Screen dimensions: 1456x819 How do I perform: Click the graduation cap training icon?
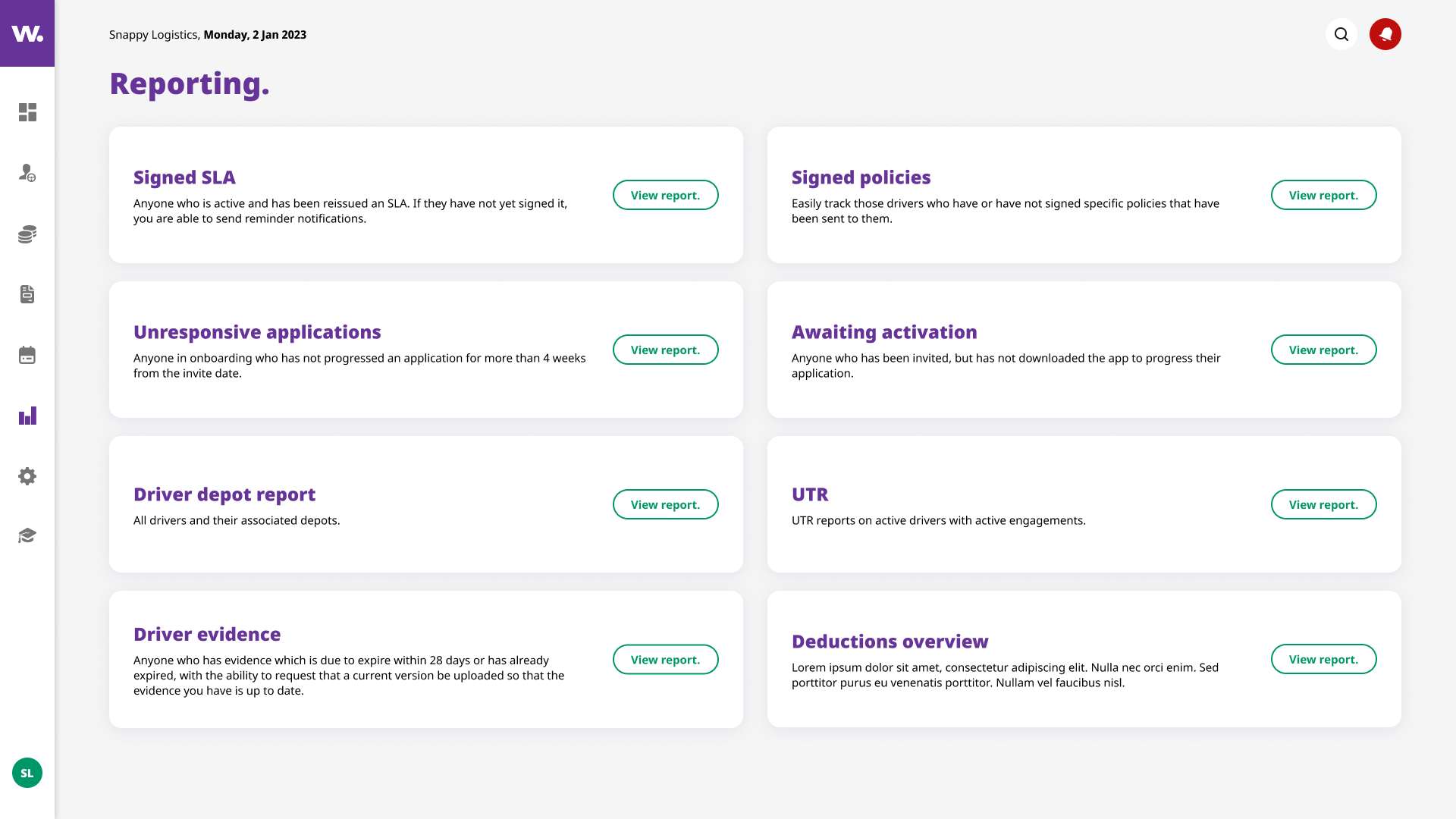(27, 535)
